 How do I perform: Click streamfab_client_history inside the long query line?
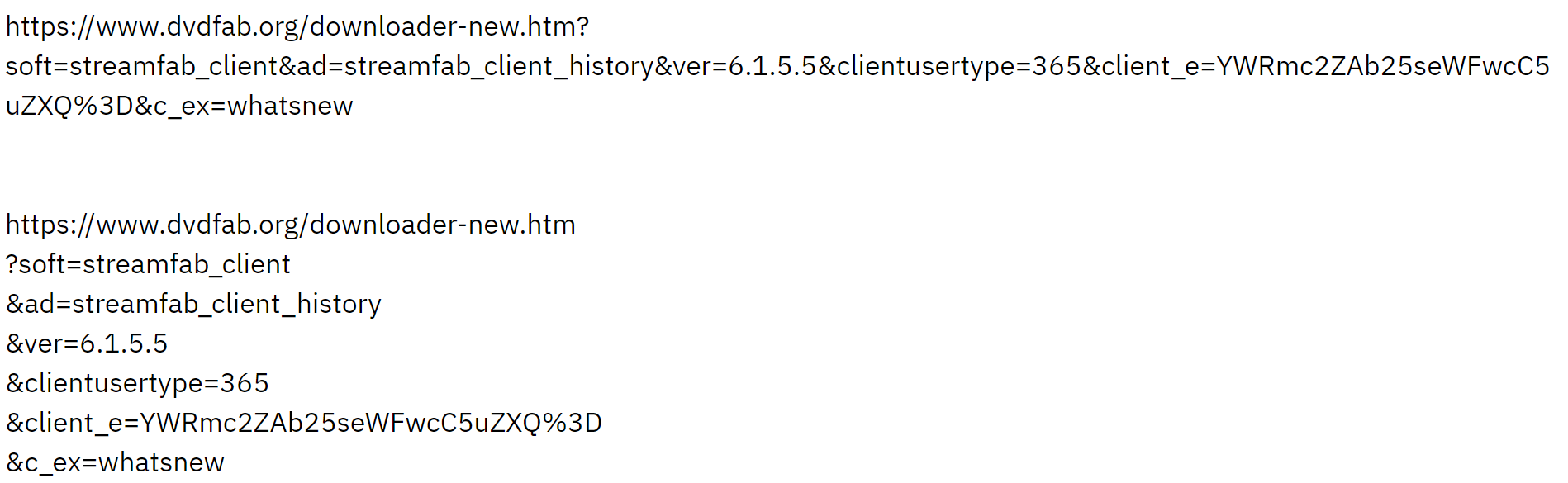tap(498, 67)
